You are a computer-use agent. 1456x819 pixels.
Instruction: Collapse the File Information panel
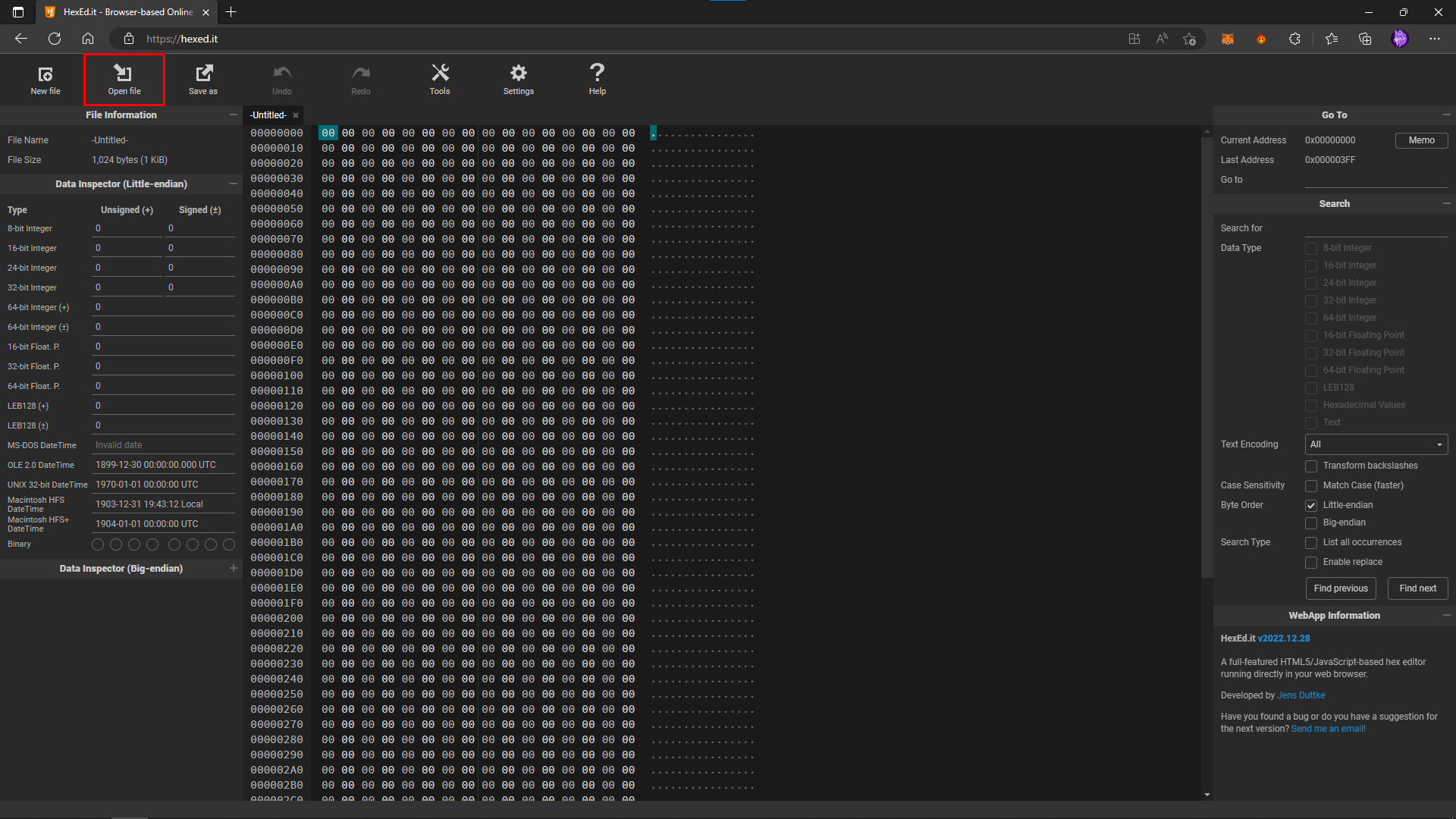point(234,115)
